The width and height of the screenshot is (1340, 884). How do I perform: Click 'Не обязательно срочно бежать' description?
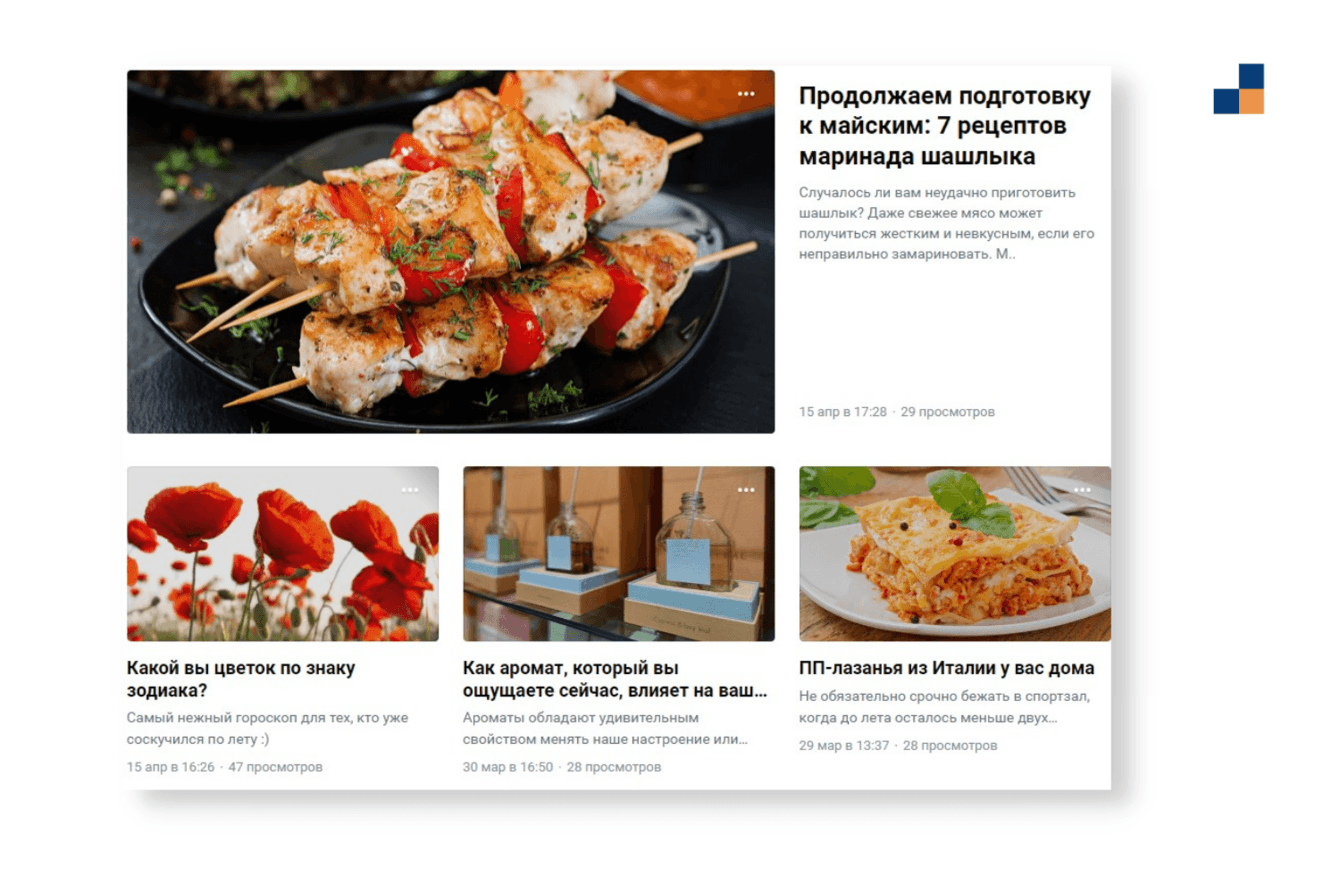pyautogui.click(x=945, y=707)
